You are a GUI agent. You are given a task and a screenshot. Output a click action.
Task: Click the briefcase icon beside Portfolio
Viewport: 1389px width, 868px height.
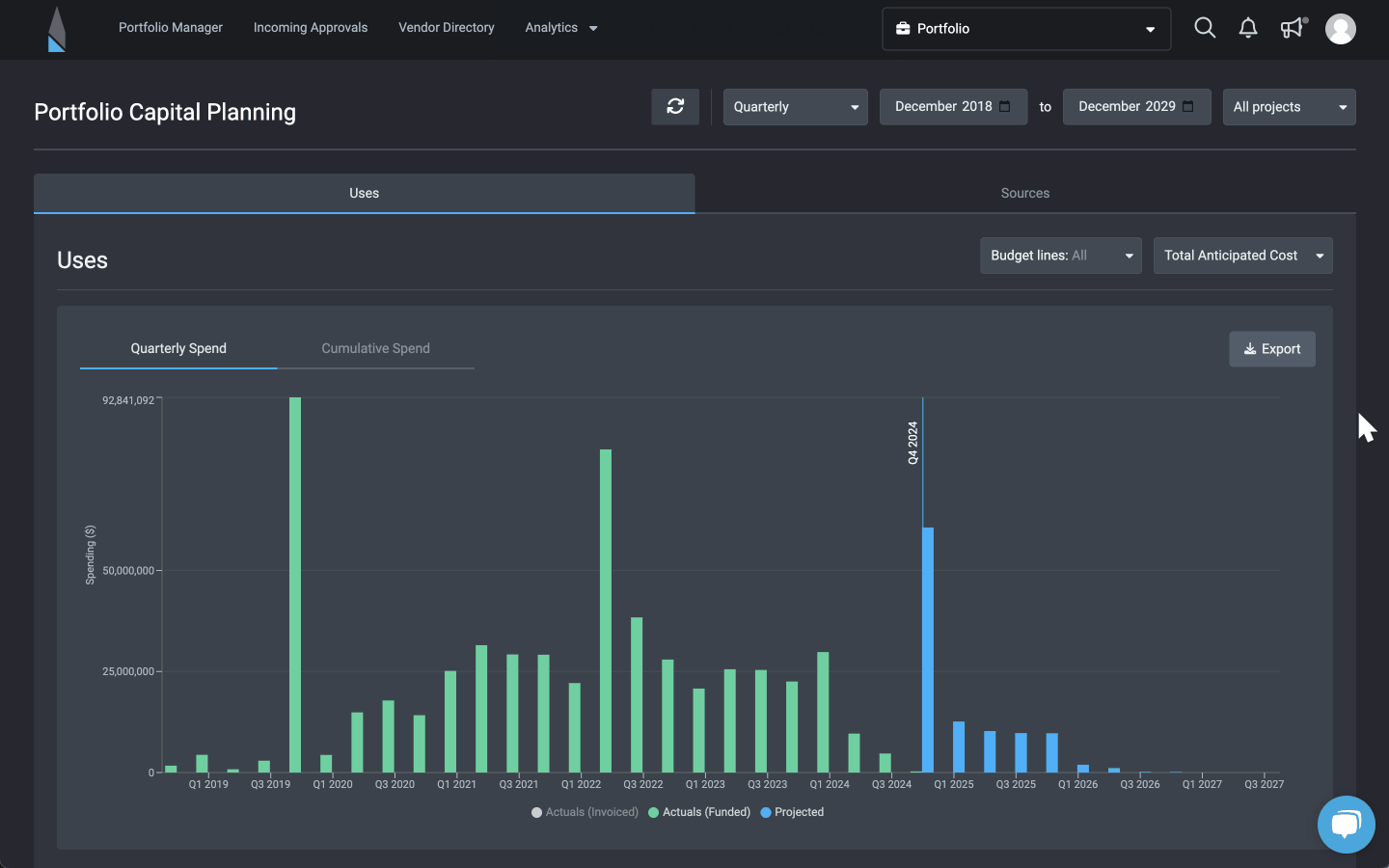(x=903, y=29)
